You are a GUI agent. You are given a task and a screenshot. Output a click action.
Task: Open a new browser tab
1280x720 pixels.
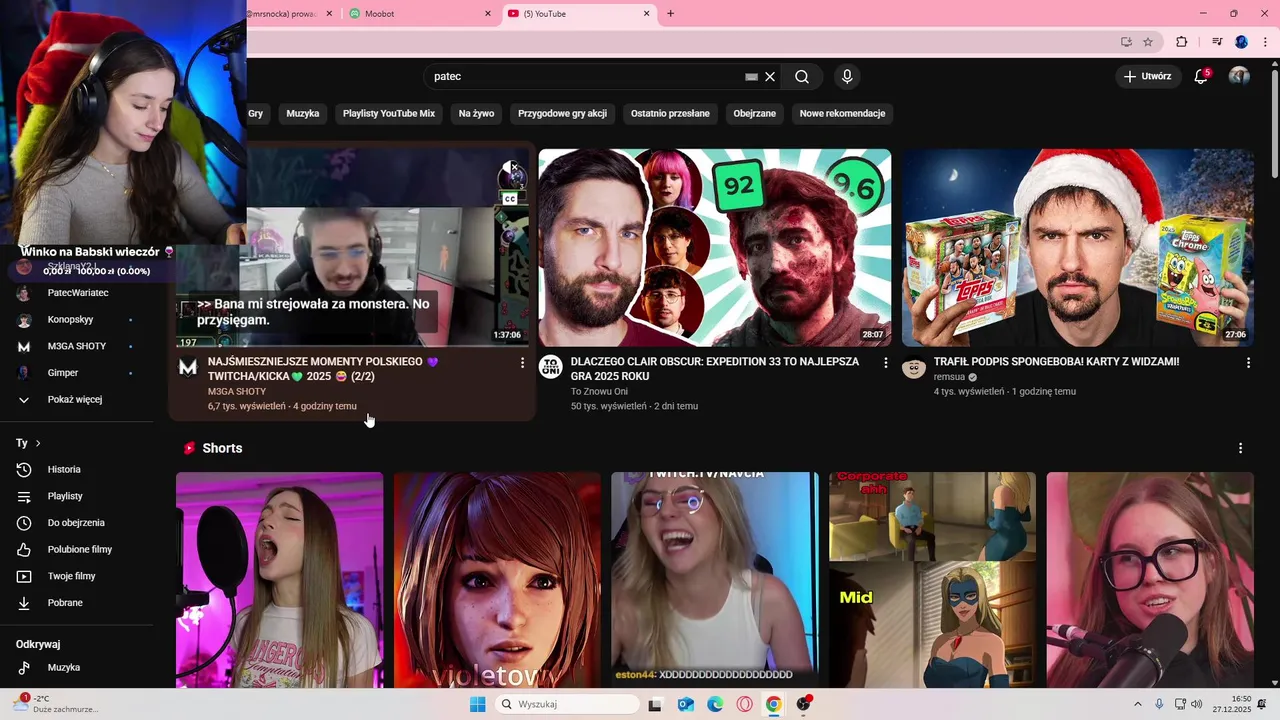(x=671, y=14)
